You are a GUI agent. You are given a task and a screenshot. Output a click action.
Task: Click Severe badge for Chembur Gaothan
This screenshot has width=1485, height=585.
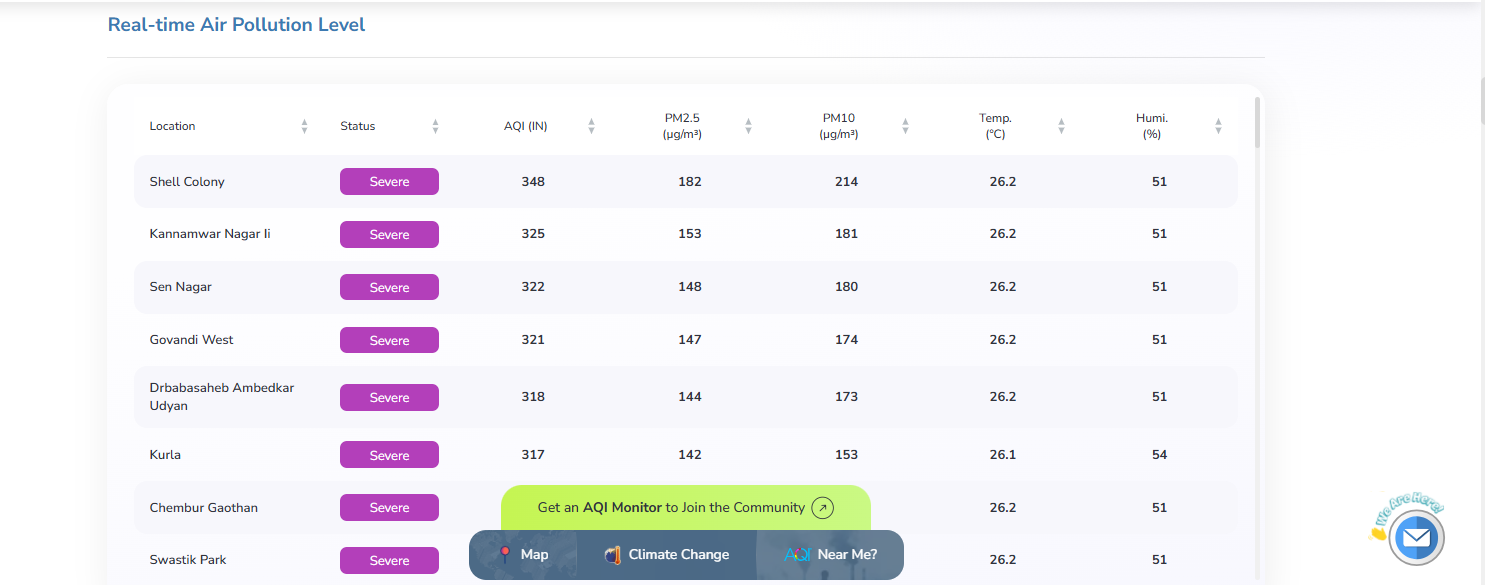389,508
